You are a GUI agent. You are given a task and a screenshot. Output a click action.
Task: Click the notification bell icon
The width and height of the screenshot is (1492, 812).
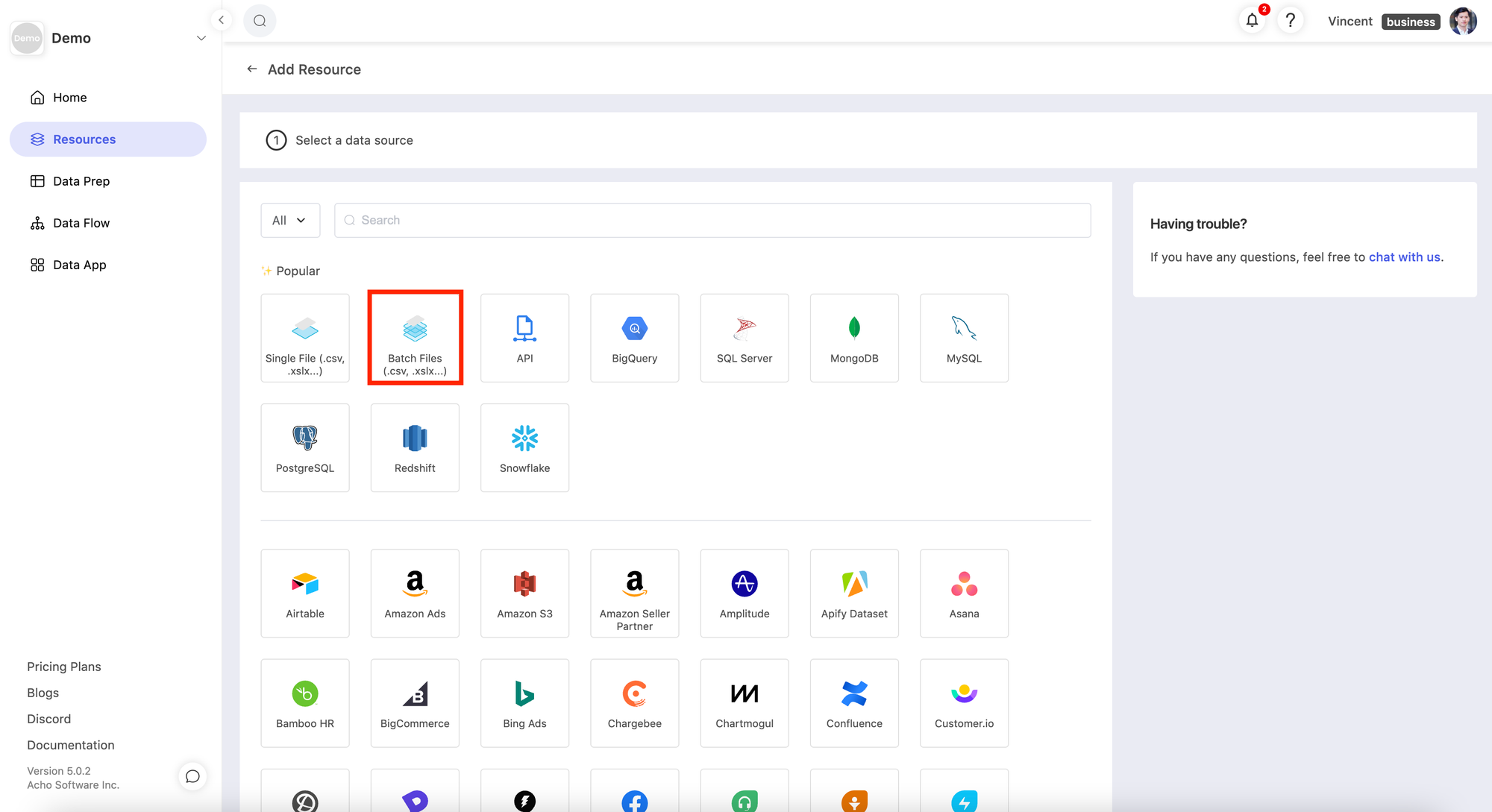pos(1252,21)
